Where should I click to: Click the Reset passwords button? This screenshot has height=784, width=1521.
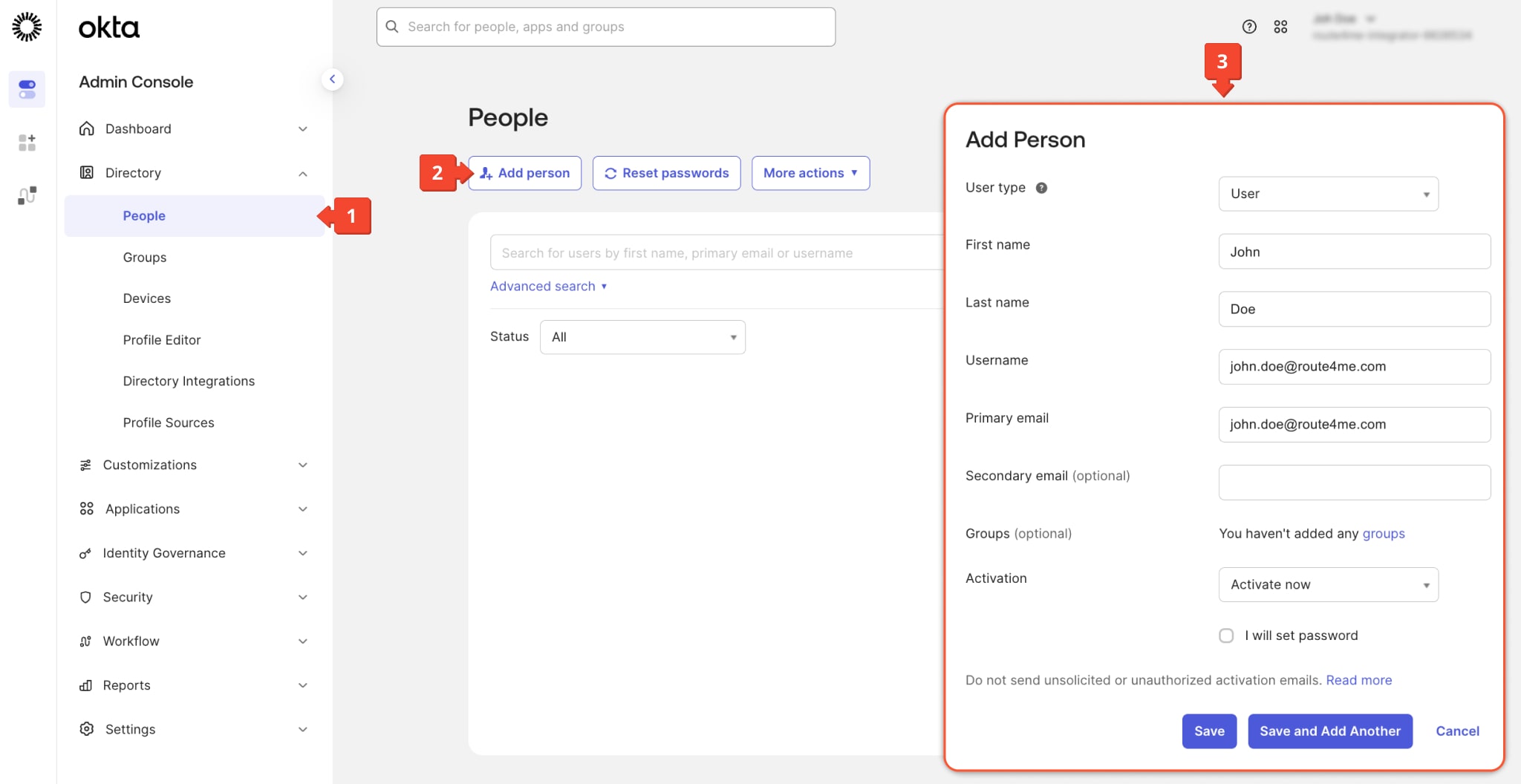(666, 173)
